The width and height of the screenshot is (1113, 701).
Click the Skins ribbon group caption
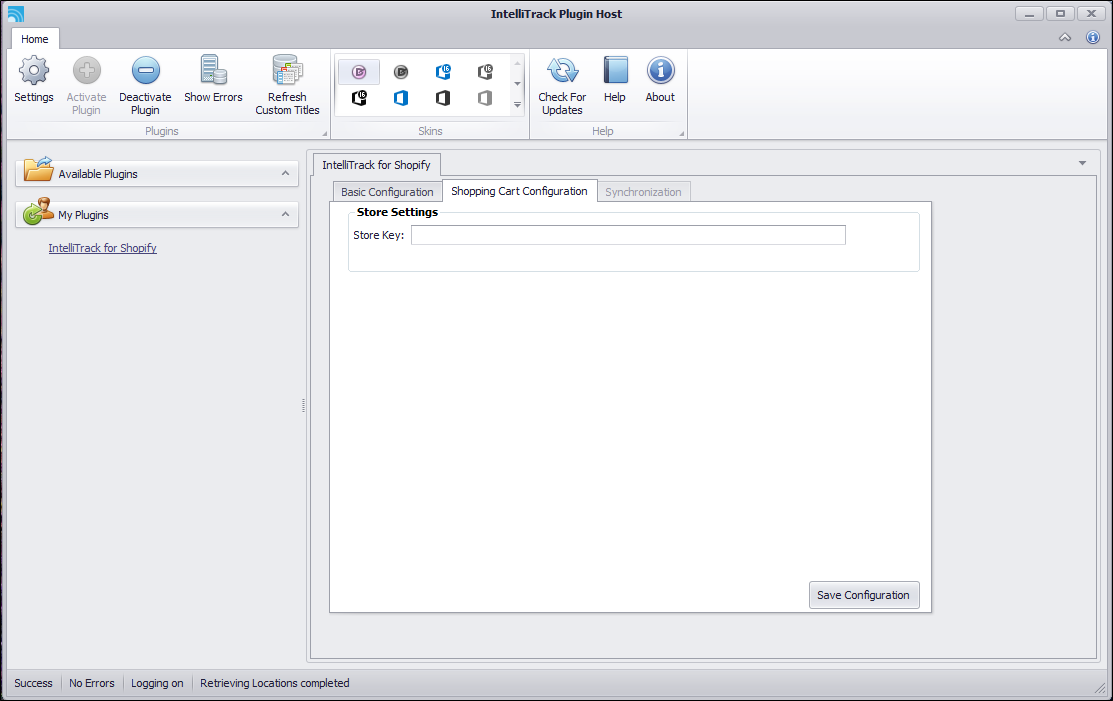(x=430, y=131)
